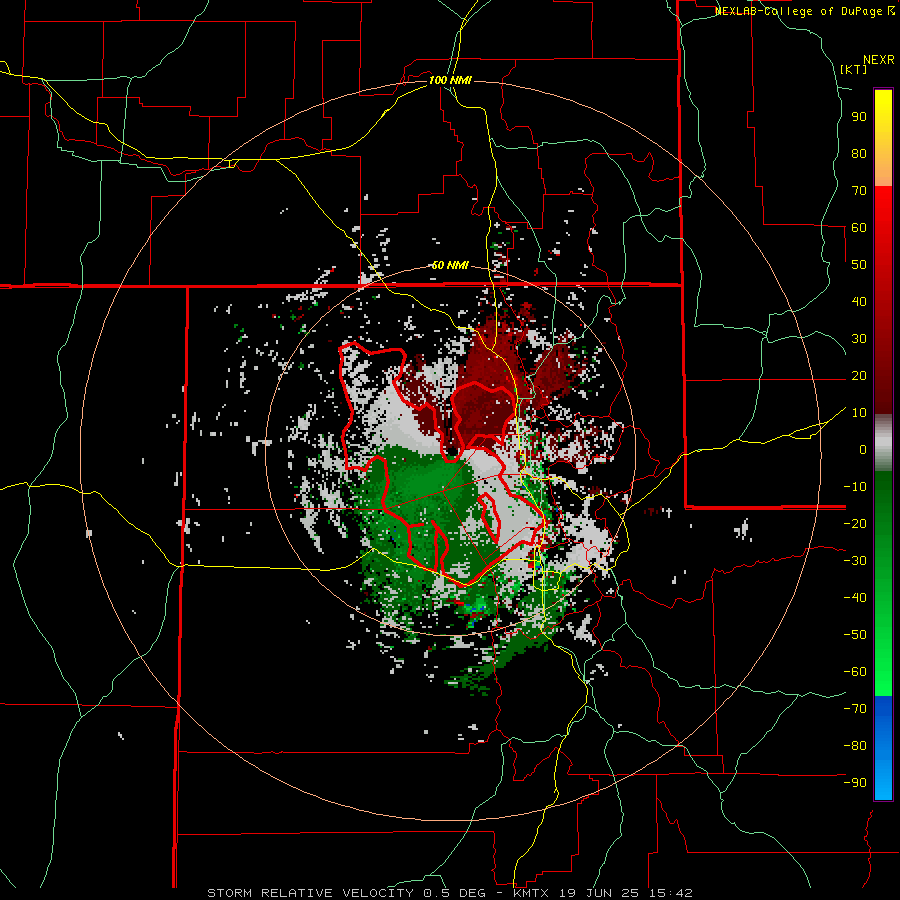
Task: Click the 80 value on the velocity scale
Action: tap(859, 154)
